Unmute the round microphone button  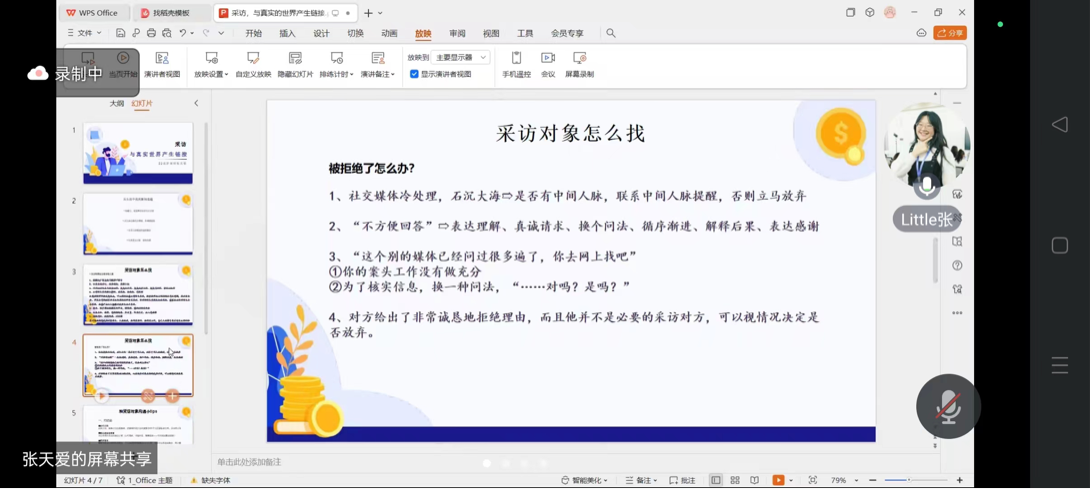947,406
